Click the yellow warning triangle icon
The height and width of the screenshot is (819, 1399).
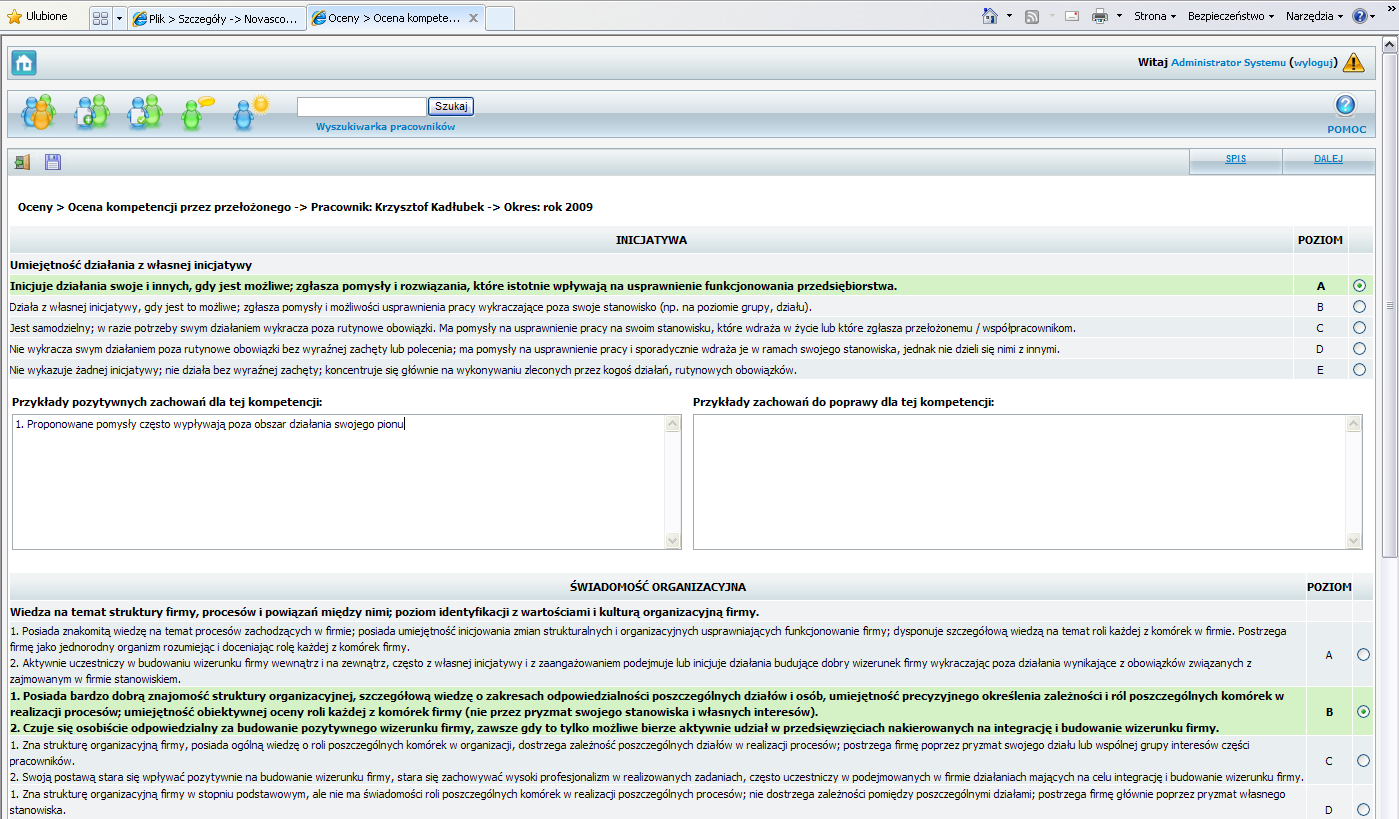[x=1353, y=62]
